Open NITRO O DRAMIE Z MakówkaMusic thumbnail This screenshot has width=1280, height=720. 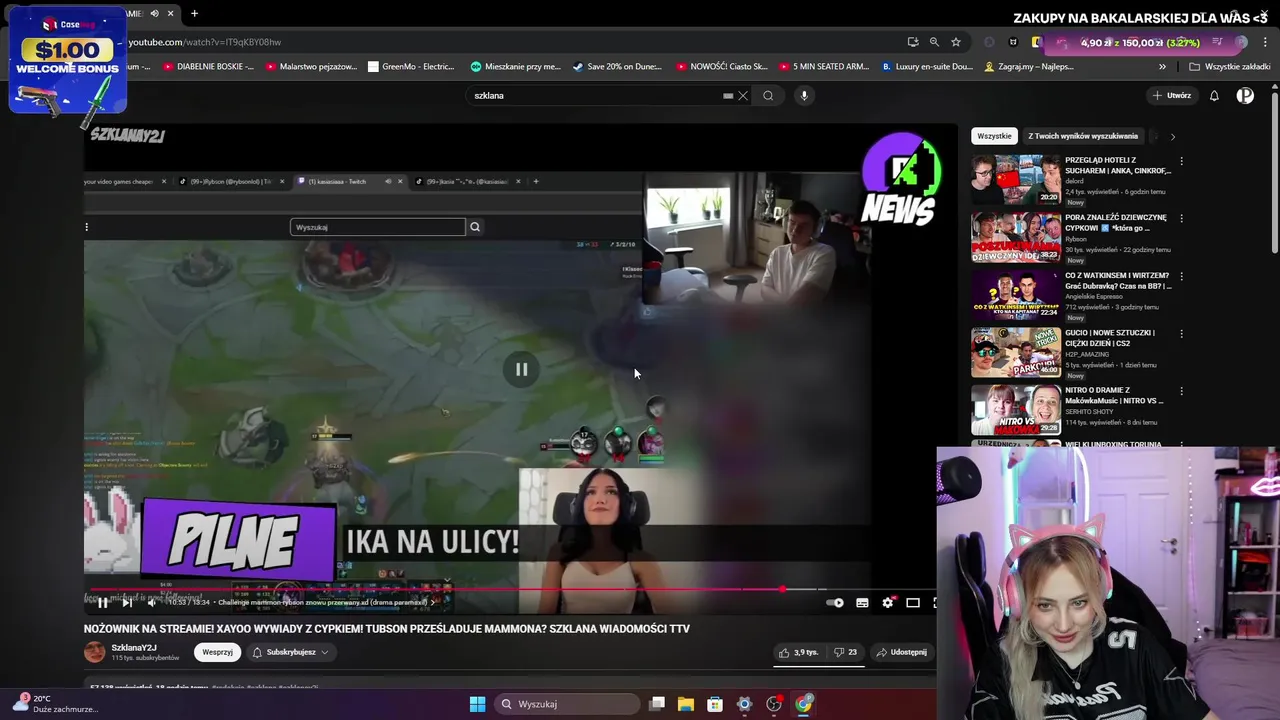click(1016, 409)
